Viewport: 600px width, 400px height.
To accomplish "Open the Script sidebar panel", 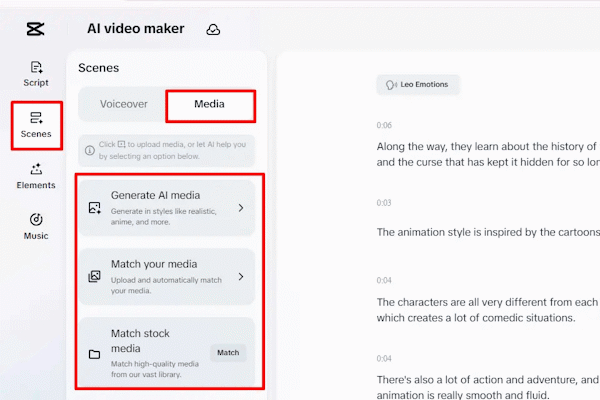I will pyautogui.click(x=36, y=74).
